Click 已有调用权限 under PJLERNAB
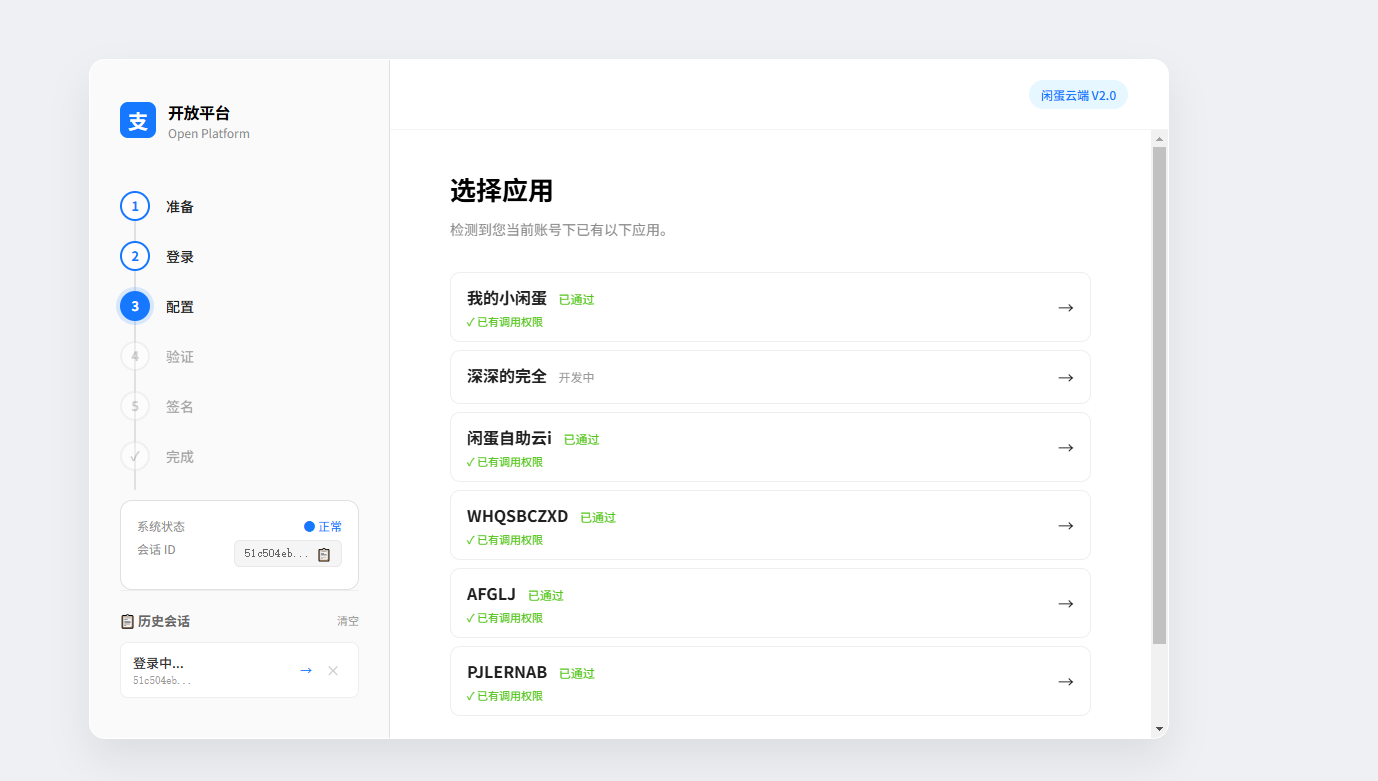Image resolution: width=1378 pixels, height=781 pixels. (x=505, y=696)
